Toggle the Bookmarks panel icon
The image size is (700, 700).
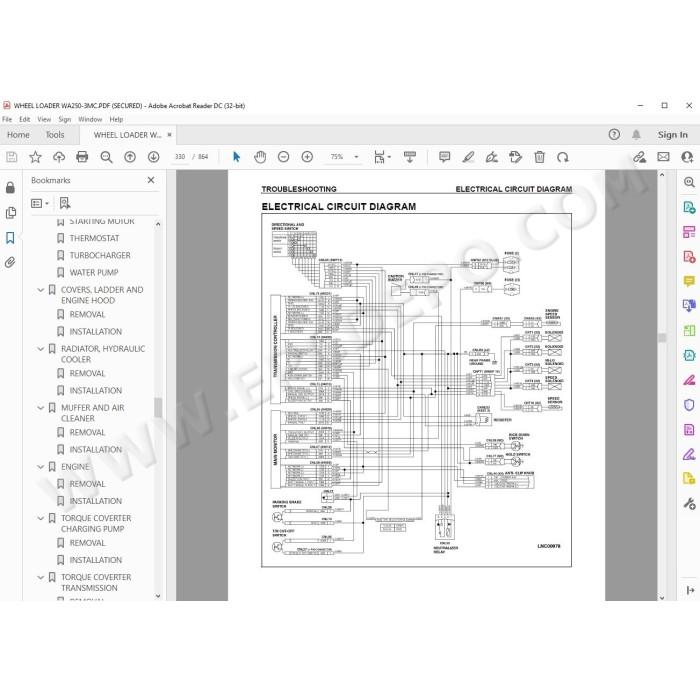(x=10, y=238)
